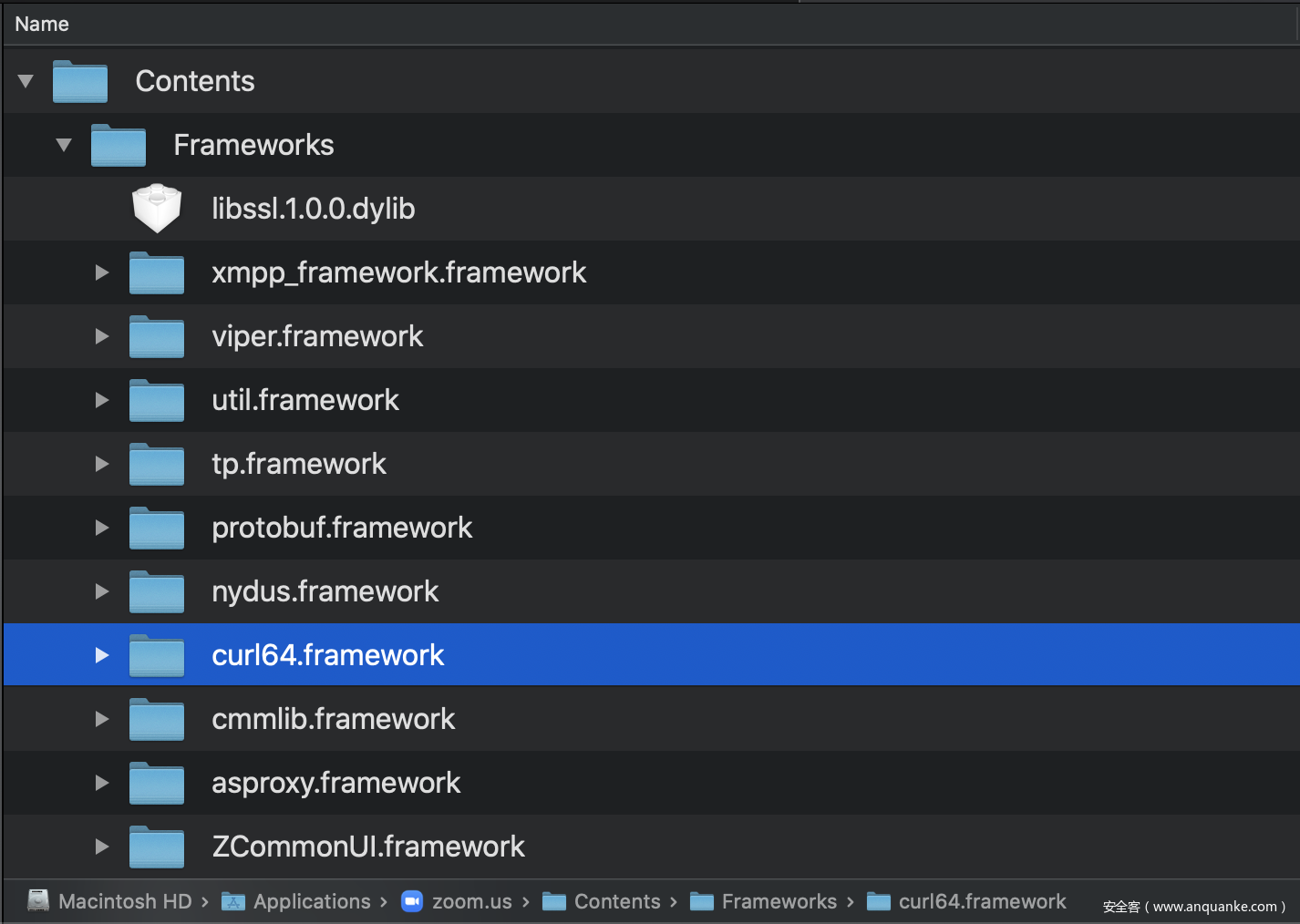The width and height of the screenshot is (1300, 924).
Task: Expand the viper.framework disclosure triangle
Action: tap(102, 336)
